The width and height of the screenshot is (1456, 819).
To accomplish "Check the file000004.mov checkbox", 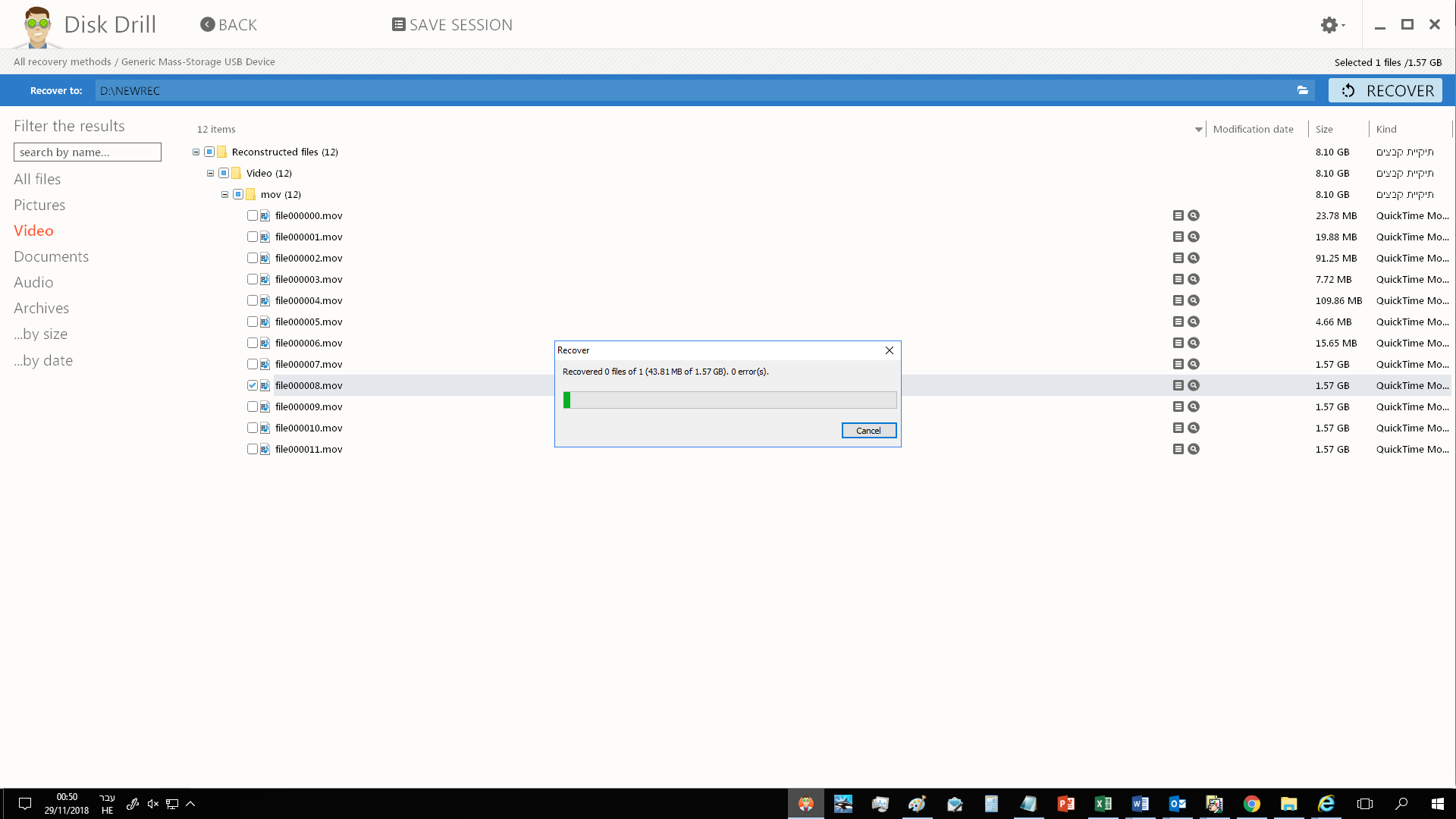I will click(253, 300).
